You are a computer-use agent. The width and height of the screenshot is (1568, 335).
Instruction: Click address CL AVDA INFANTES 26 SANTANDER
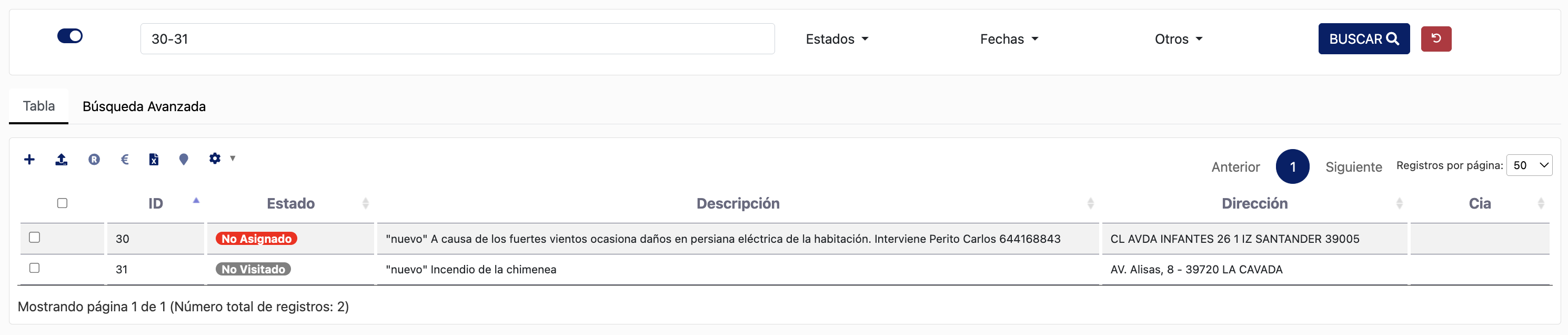tap(1234, 239)
